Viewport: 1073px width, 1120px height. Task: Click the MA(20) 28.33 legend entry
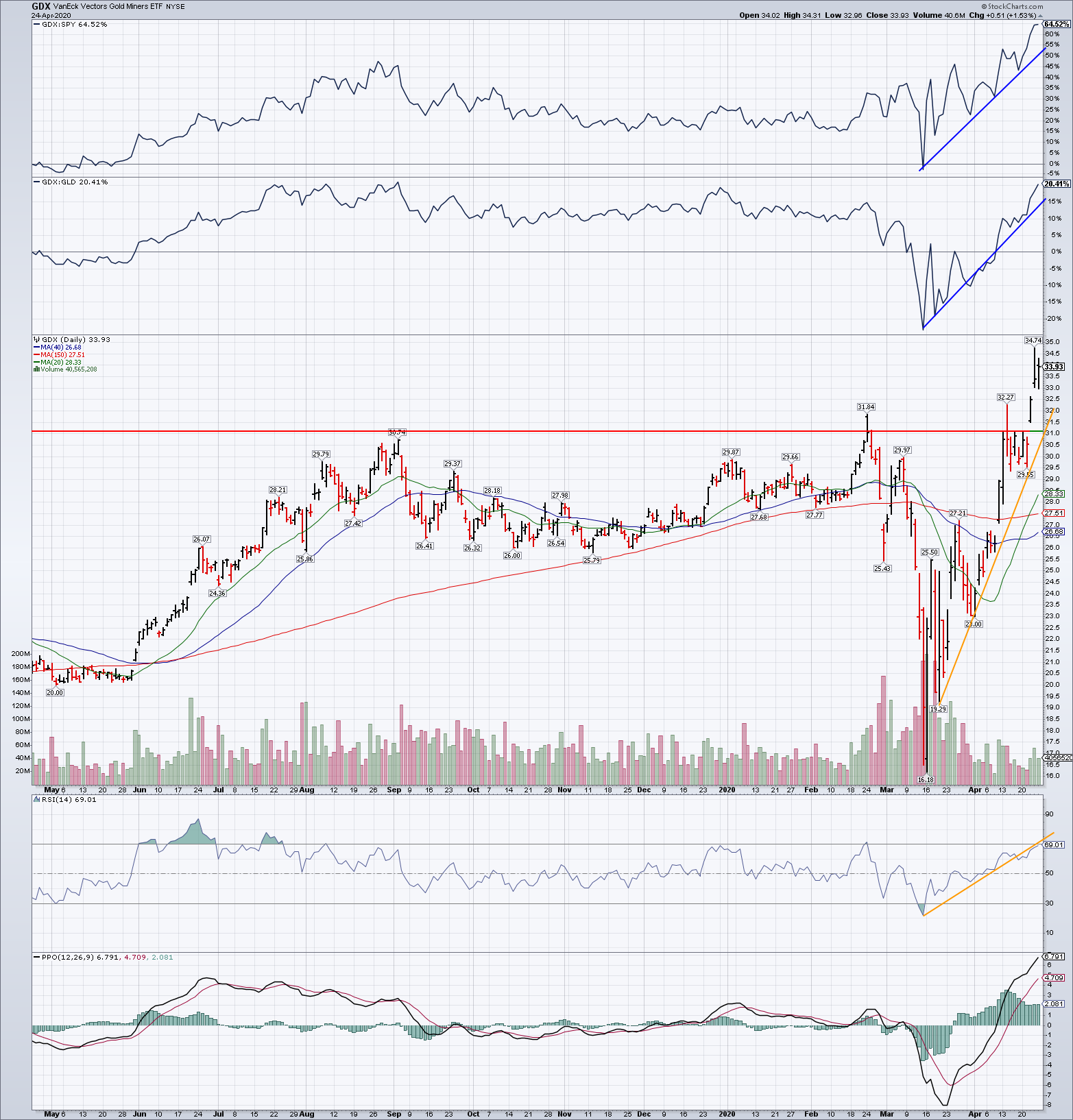[x=61, y=363]
